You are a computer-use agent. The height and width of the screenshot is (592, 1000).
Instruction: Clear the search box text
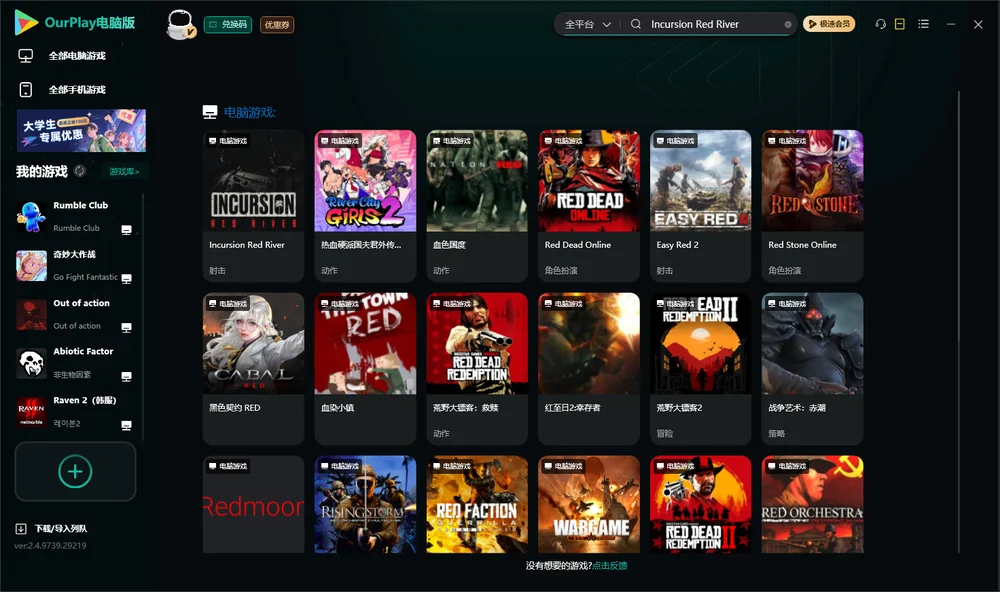pos(788,24)
